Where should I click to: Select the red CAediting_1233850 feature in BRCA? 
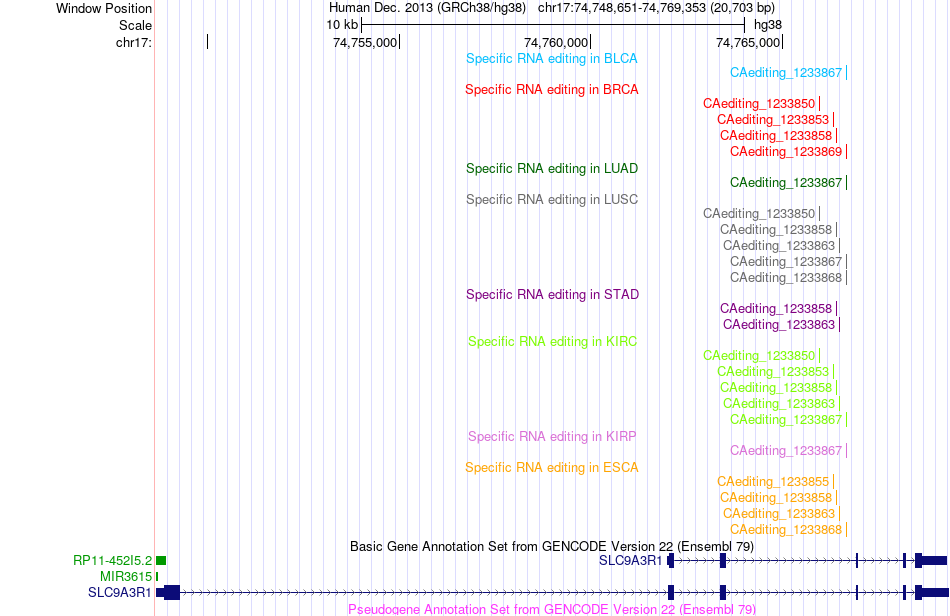759,104
